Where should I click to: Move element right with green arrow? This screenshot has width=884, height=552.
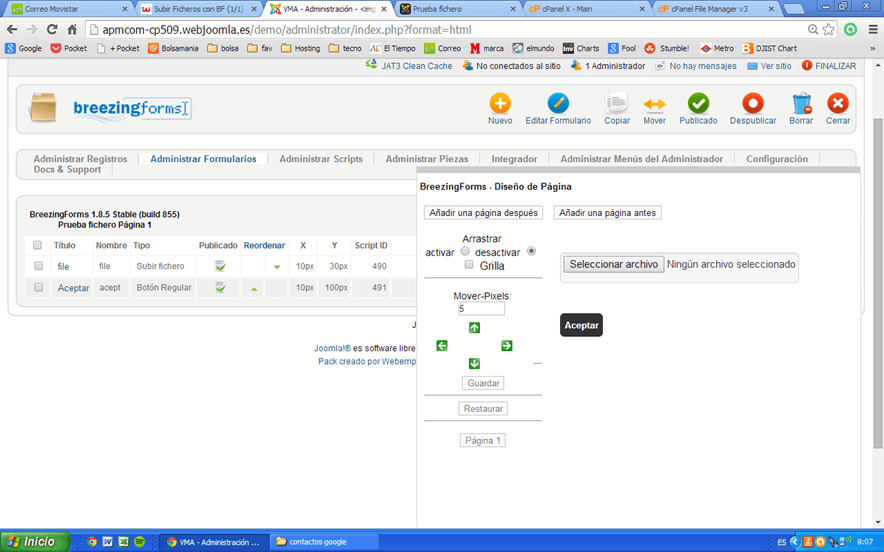[x=506, y=346]
